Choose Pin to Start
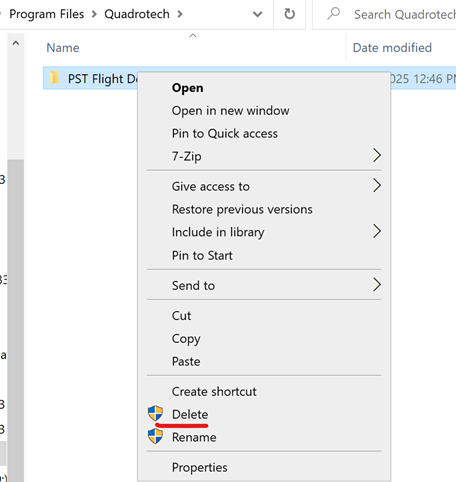Viewport: 456px width, 482px height. 264,255
